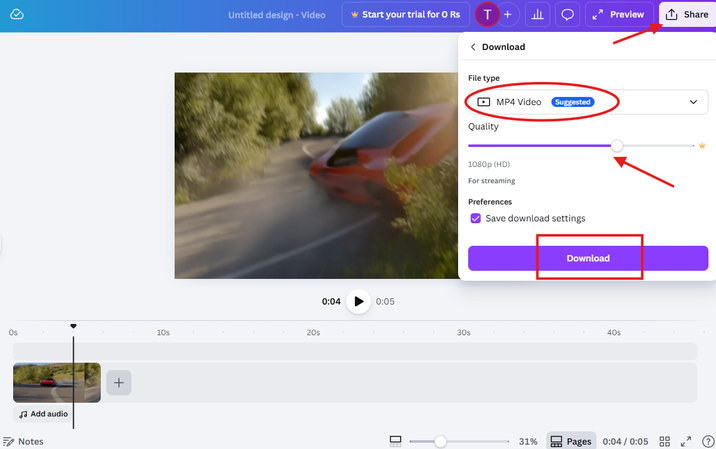Adjust the Quality slider handle
This screenshot has height=449, width=716.
pos(617,146)
